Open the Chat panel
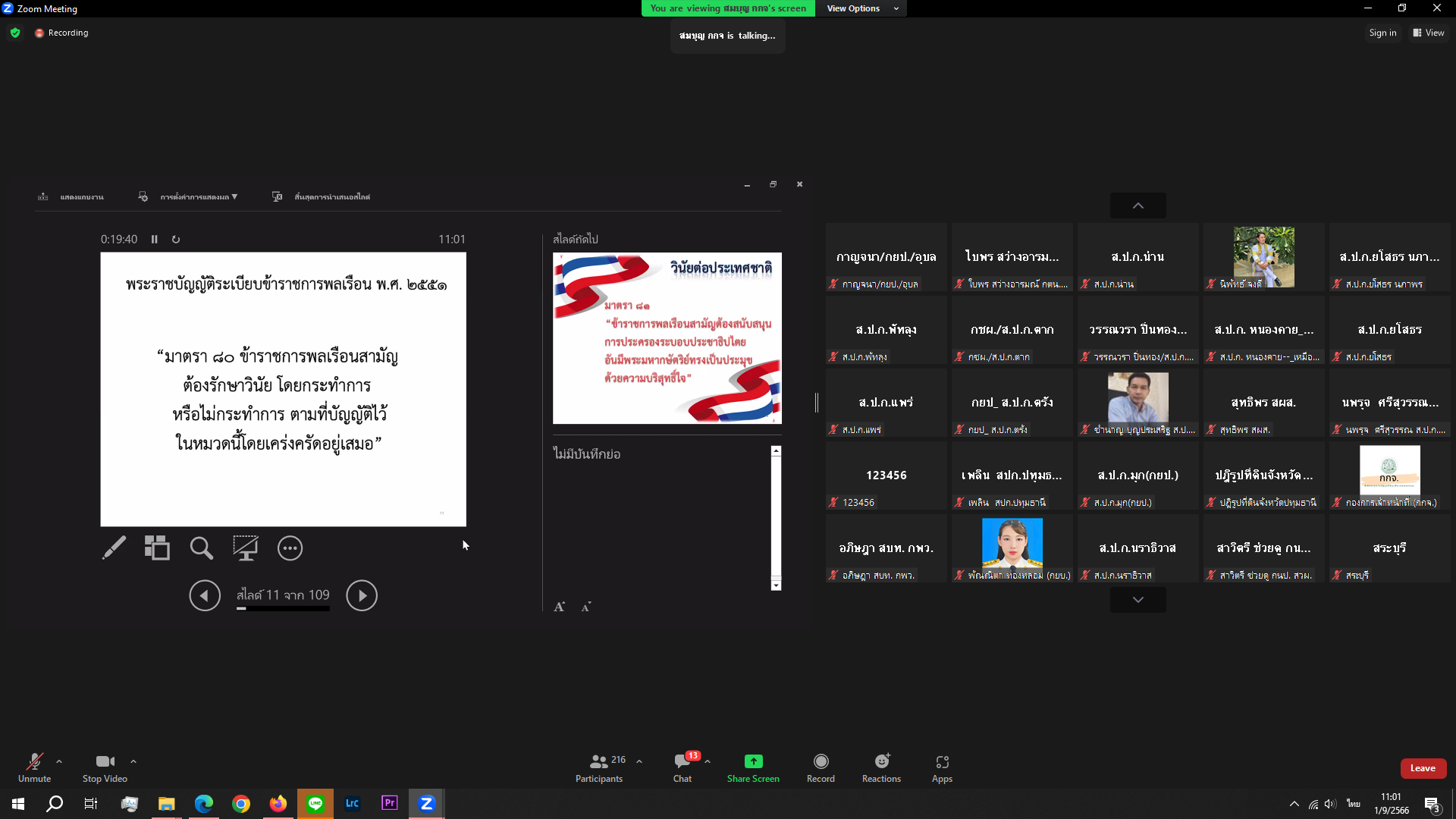The image size is (1456, 819). [682, 767]
